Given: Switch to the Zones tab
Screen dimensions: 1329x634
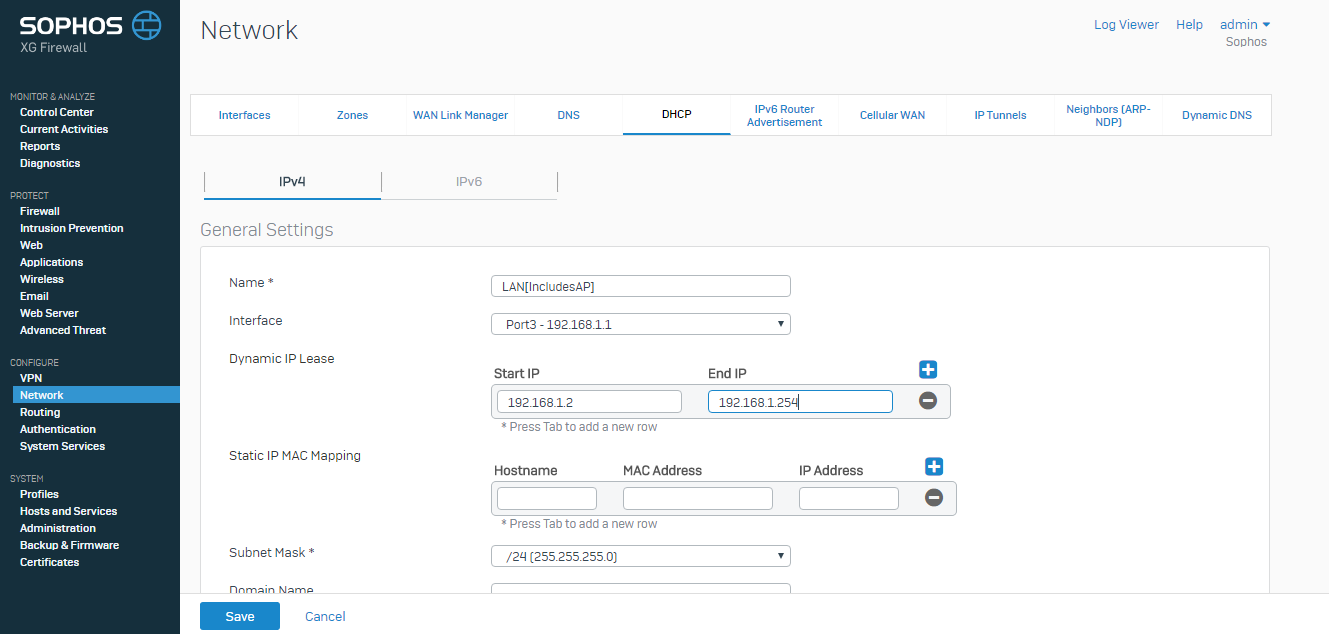Looking at the screenshot, I should click(352, 114).
